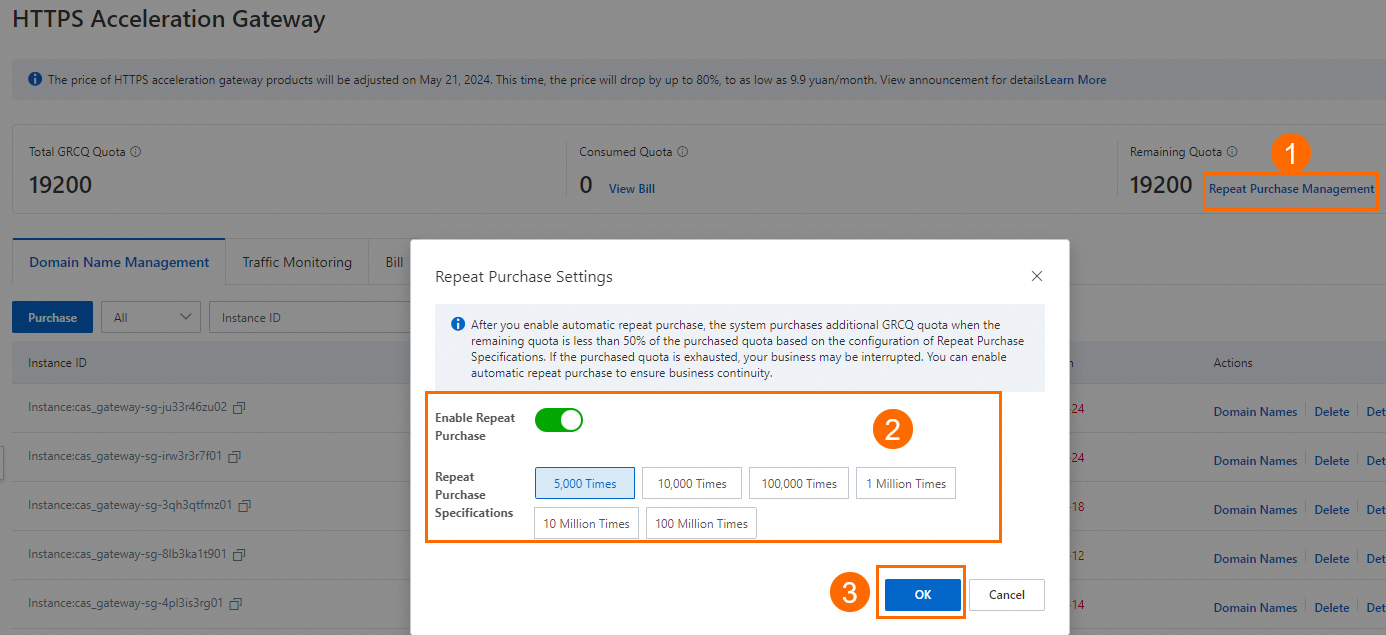Copy instance ID cas_gateway-sg-irw3r3r7f01
1386x635 pixels.
[234, 457]
